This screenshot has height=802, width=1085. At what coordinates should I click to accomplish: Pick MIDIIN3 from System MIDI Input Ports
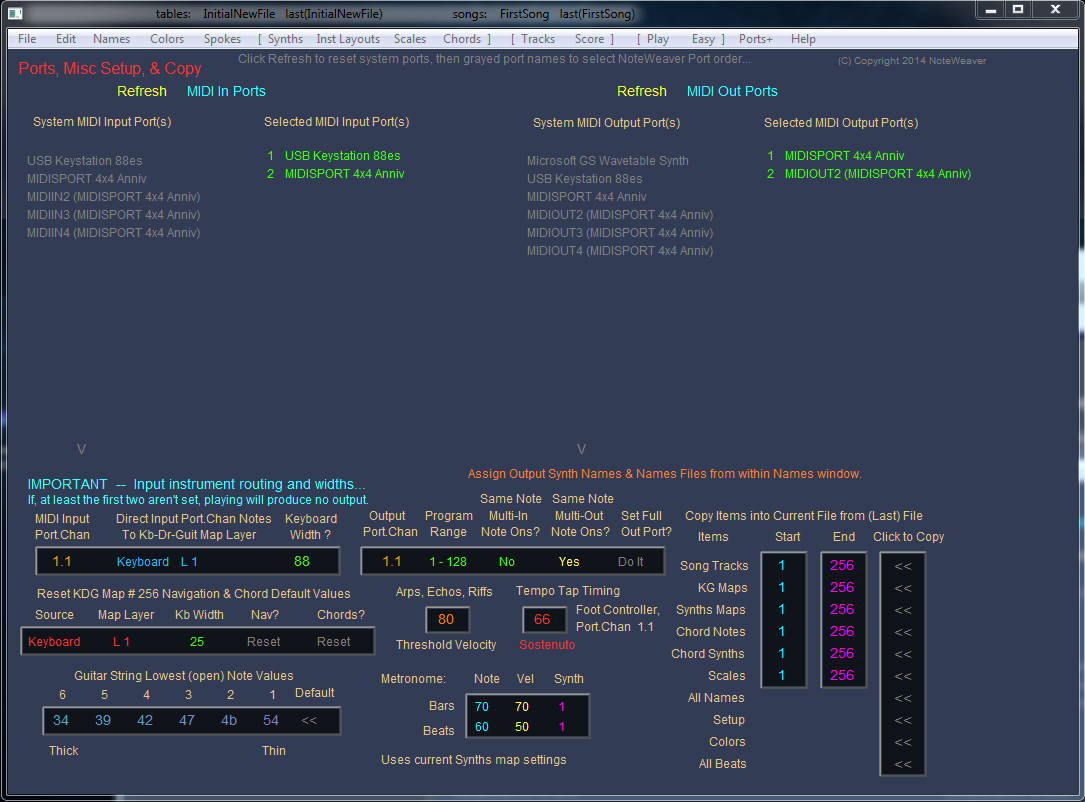pyautogui.click(x=113, y=215)
